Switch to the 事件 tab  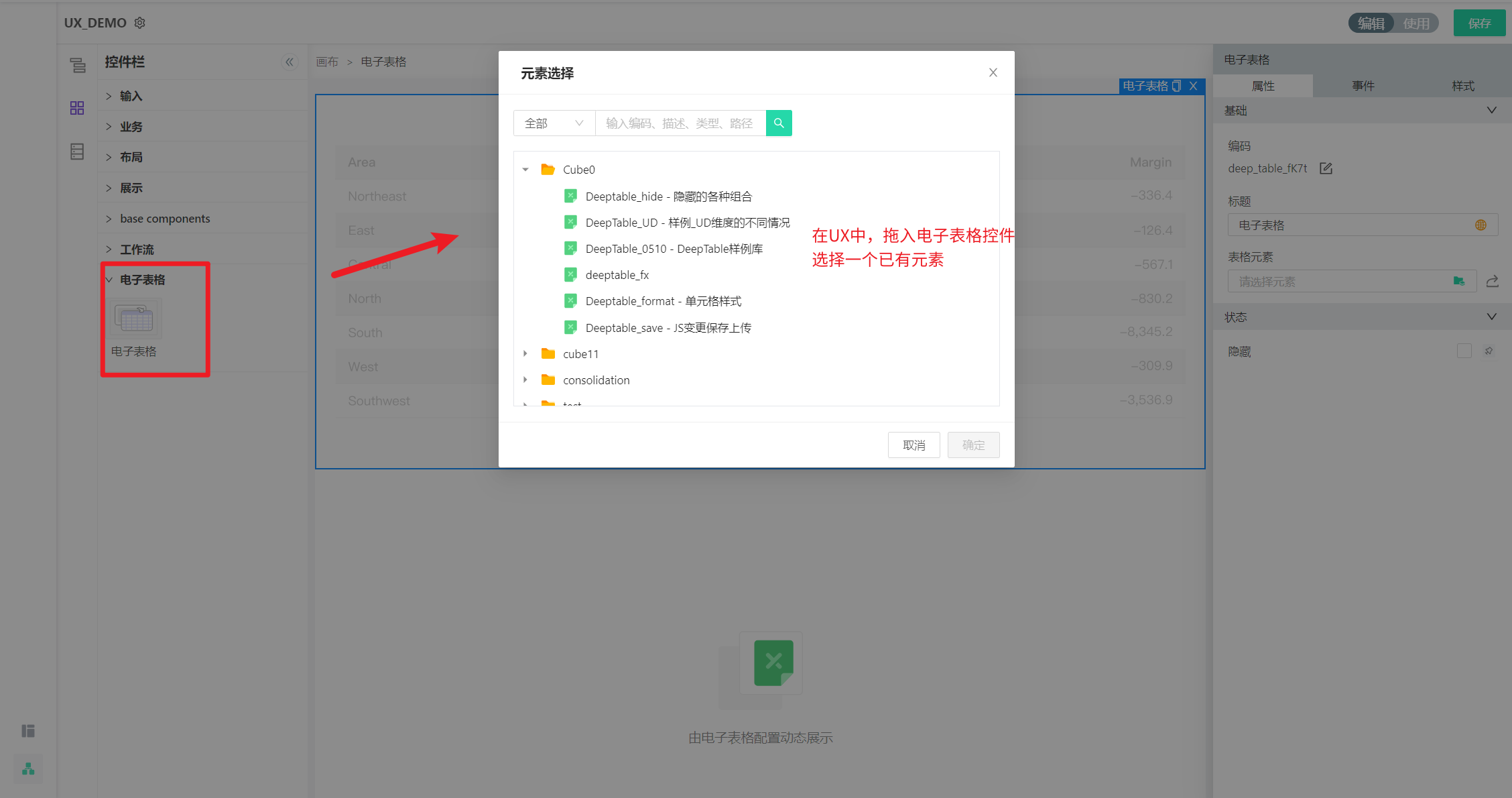click(1363, 86)
